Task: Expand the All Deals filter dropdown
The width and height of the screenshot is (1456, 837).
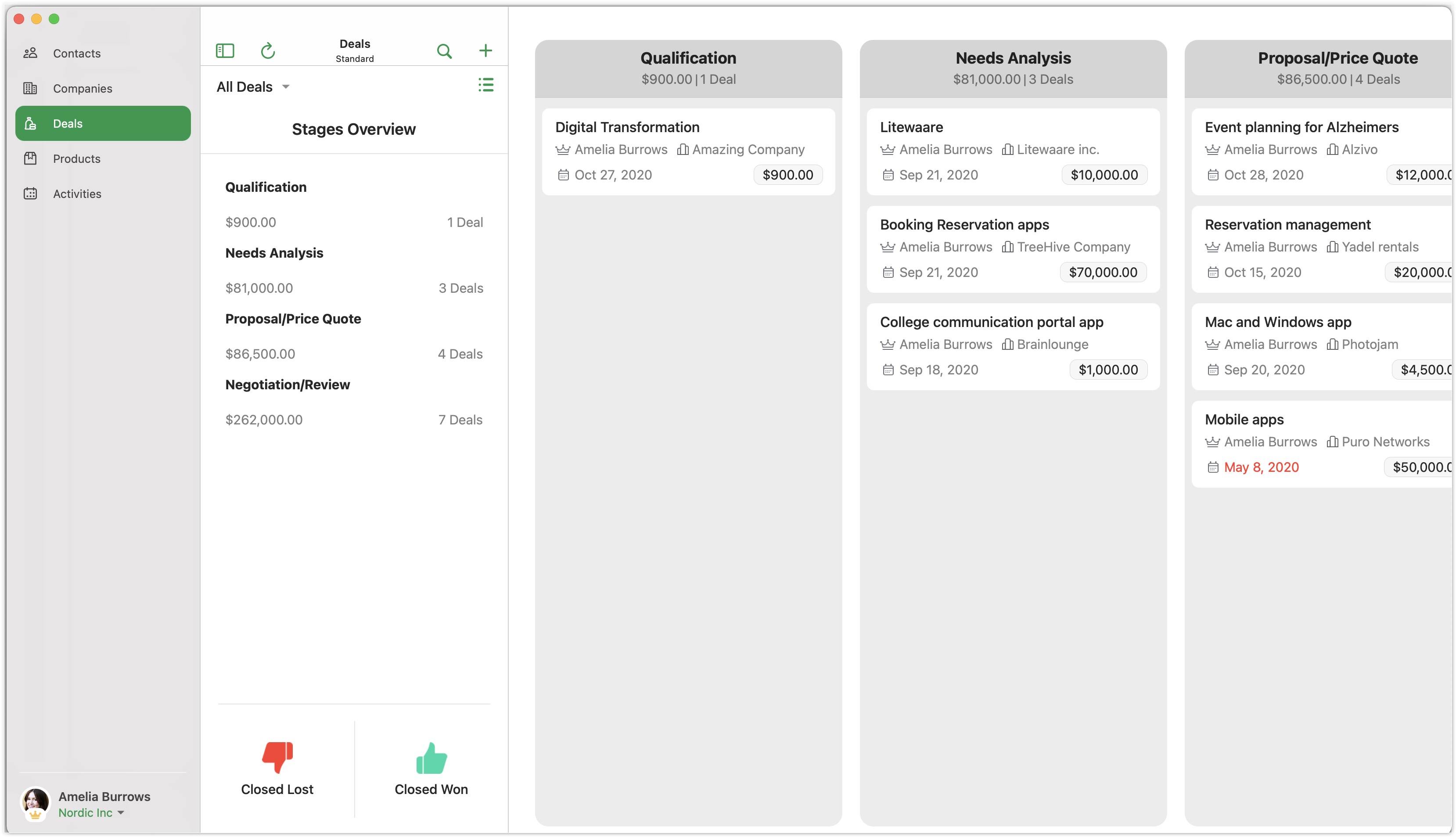Action: [x=253, y=87]
